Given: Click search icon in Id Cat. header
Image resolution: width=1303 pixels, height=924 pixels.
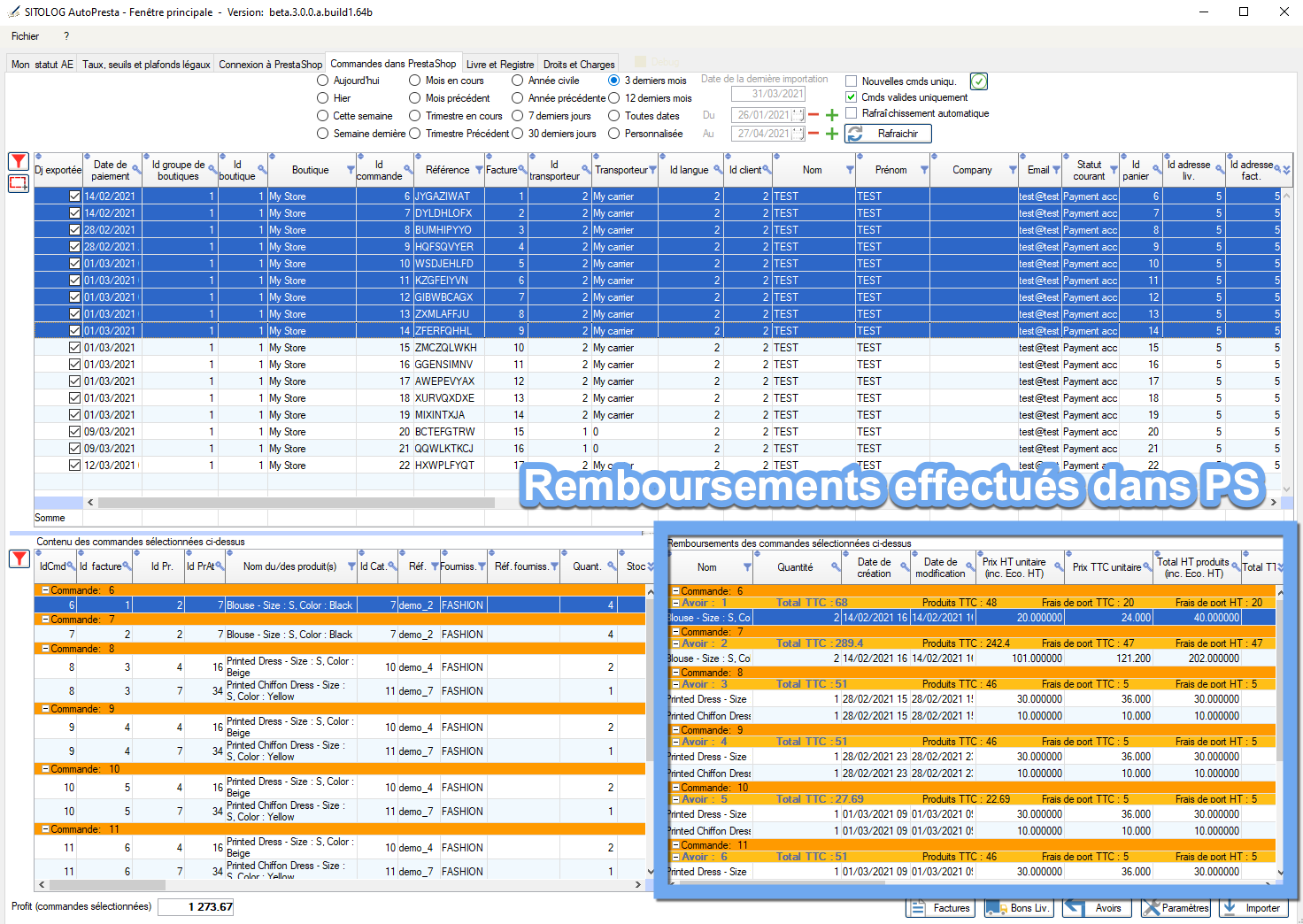Looking at the screenshot, I should point(391,566).
